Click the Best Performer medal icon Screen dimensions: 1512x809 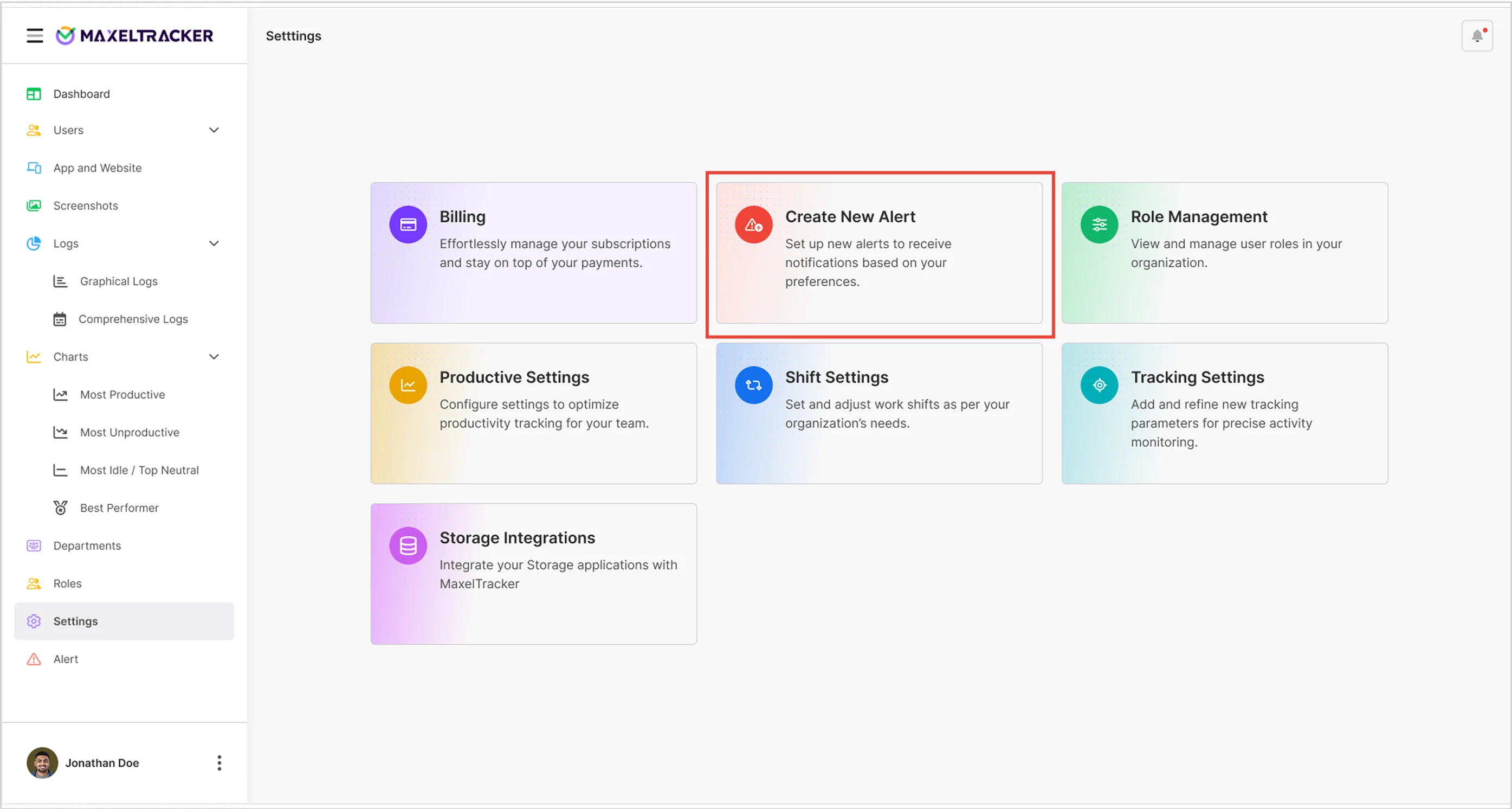(61, 508)
